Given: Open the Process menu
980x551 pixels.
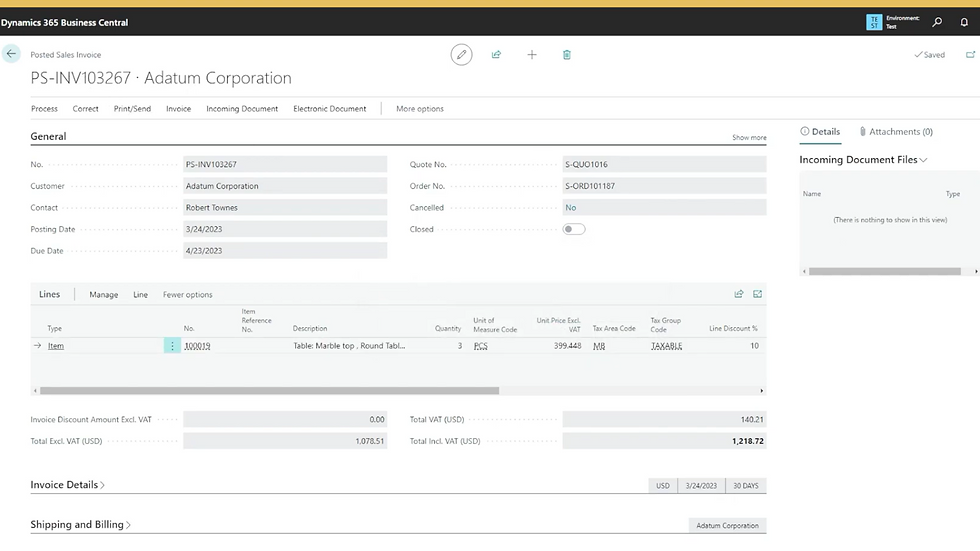Looking at the screenshot, I should (x=44, y=109).
